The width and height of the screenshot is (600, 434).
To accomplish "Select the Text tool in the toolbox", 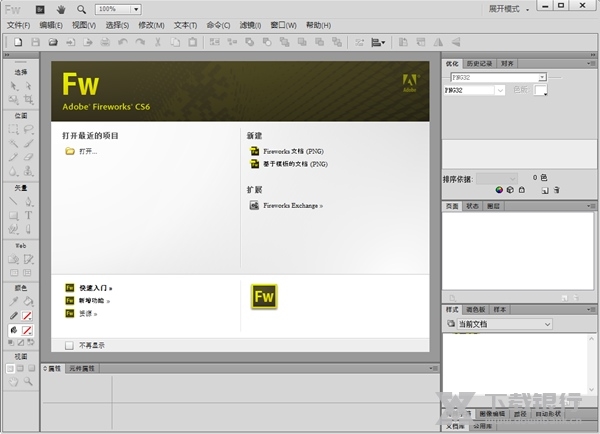I will 28,214.
